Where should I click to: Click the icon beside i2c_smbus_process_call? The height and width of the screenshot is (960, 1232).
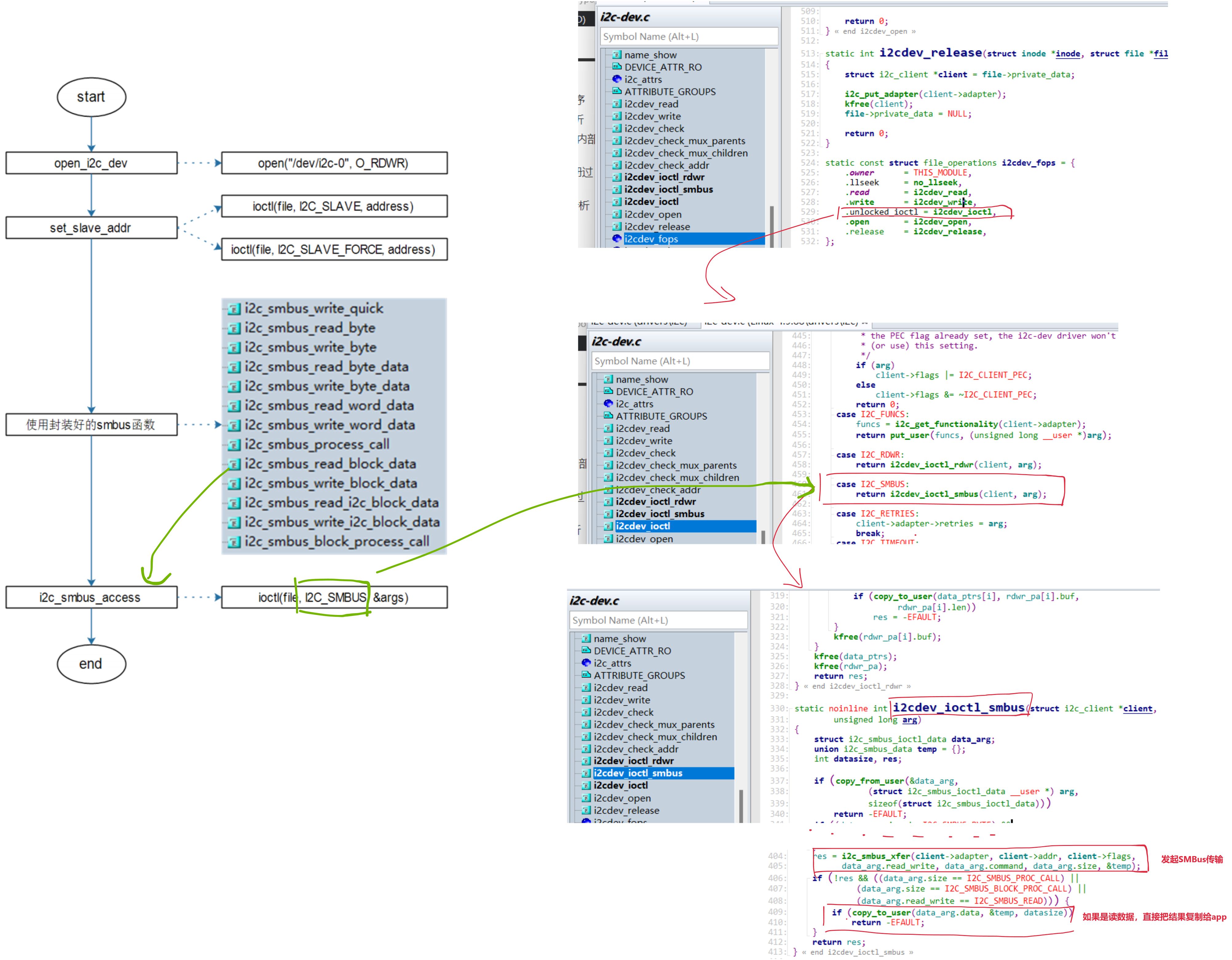[234, 445]
